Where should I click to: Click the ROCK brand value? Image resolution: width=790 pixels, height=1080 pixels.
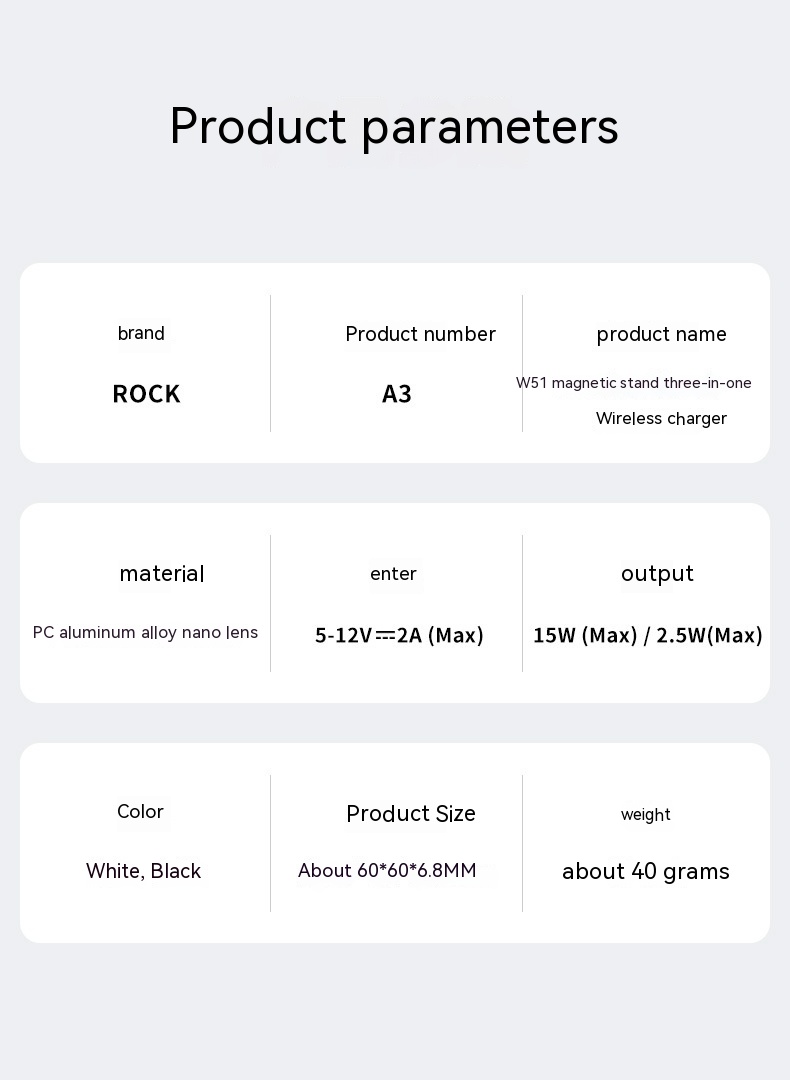coord(146,394)
